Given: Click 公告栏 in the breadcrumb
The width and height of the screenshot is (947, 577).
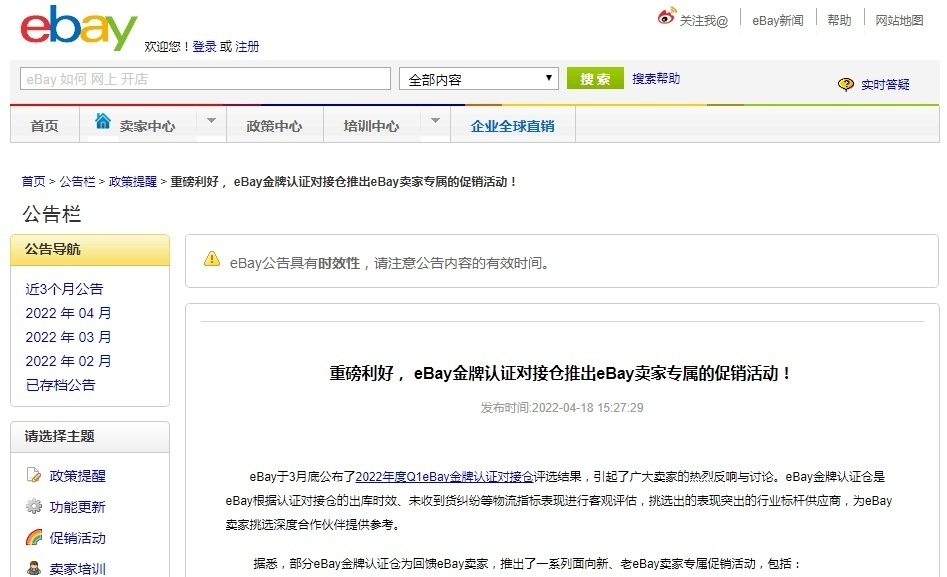Looking at the screenshot, I should point(77,181).
